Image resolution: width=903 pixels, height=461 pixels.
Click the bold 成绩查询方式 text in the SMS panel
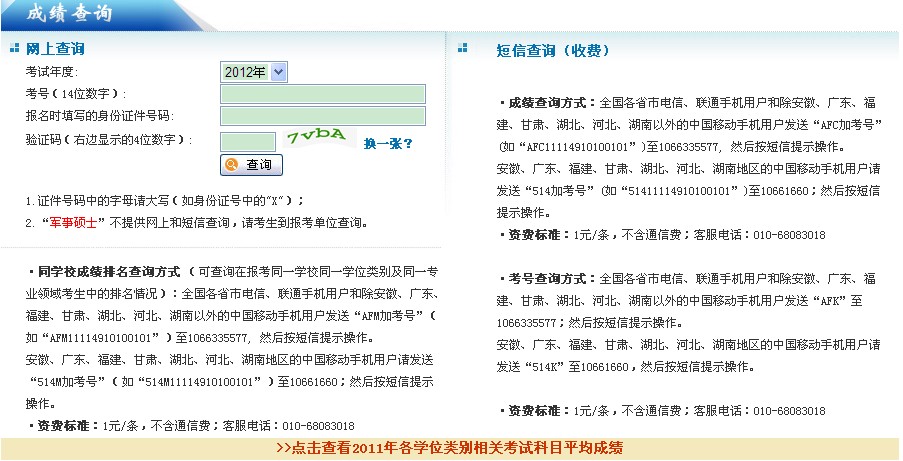pos(551,103)
